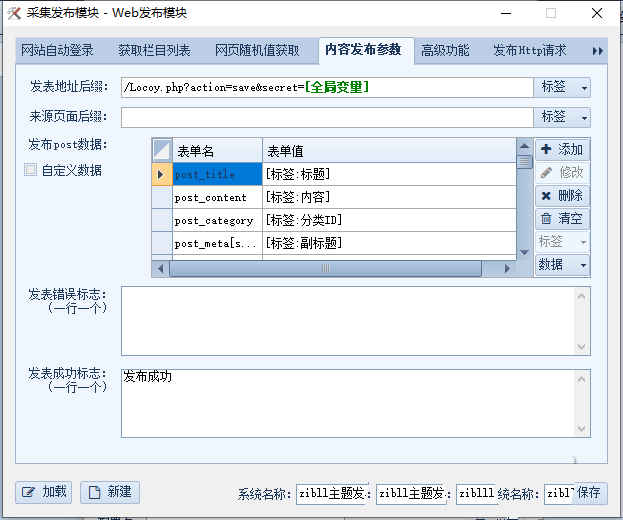
Task: Select the 获取栏目列表 tab
Action: [x=154, y=50]
